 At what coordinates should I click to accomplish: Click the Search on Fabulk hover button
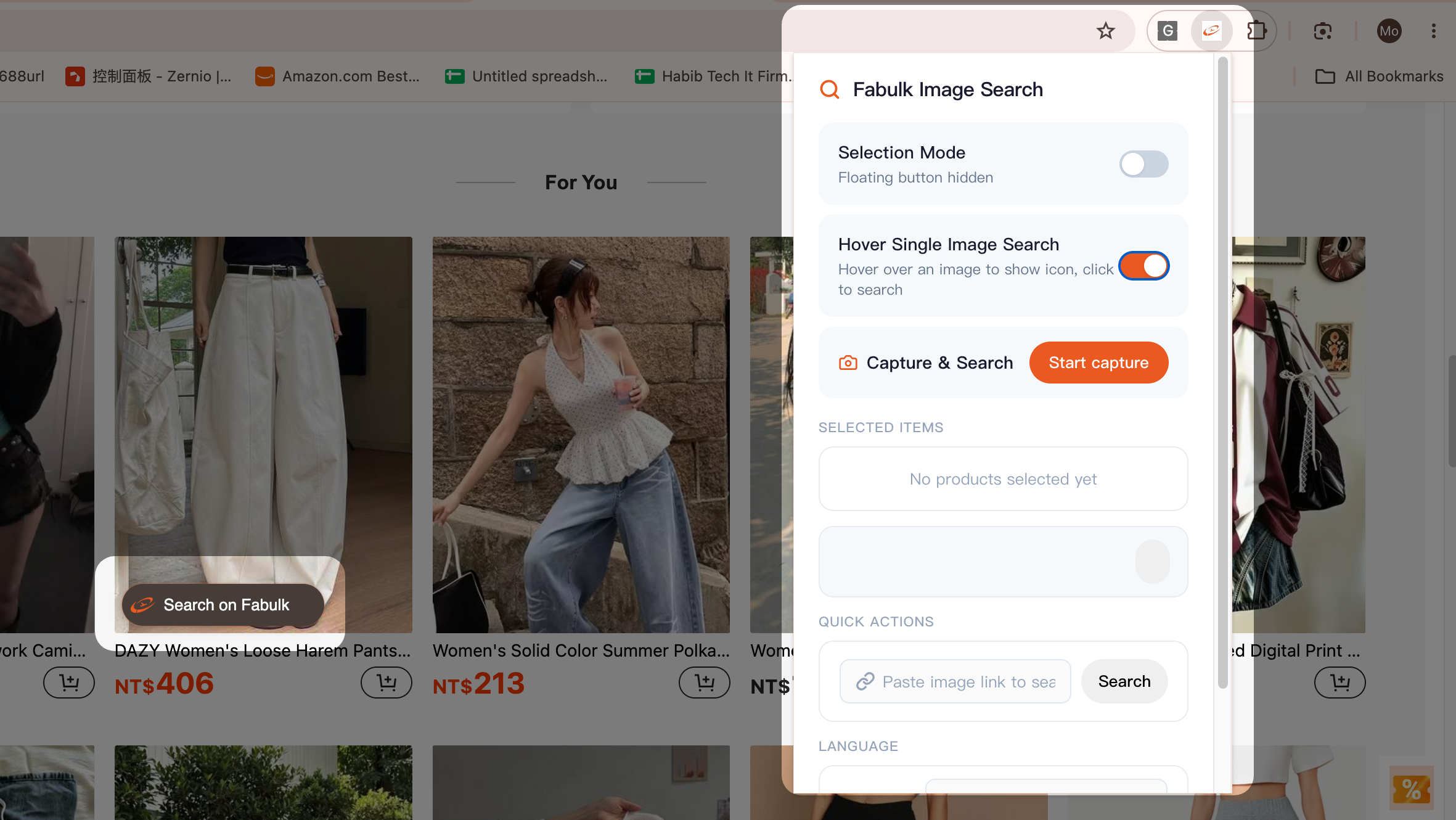[x=223, y=605]
